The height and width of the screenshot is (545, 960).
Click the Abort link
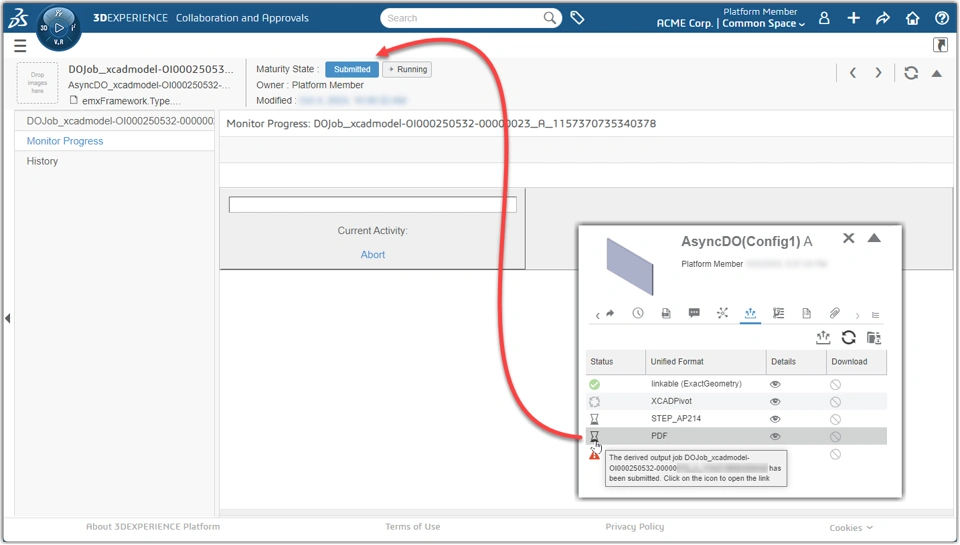coord(373,255)
